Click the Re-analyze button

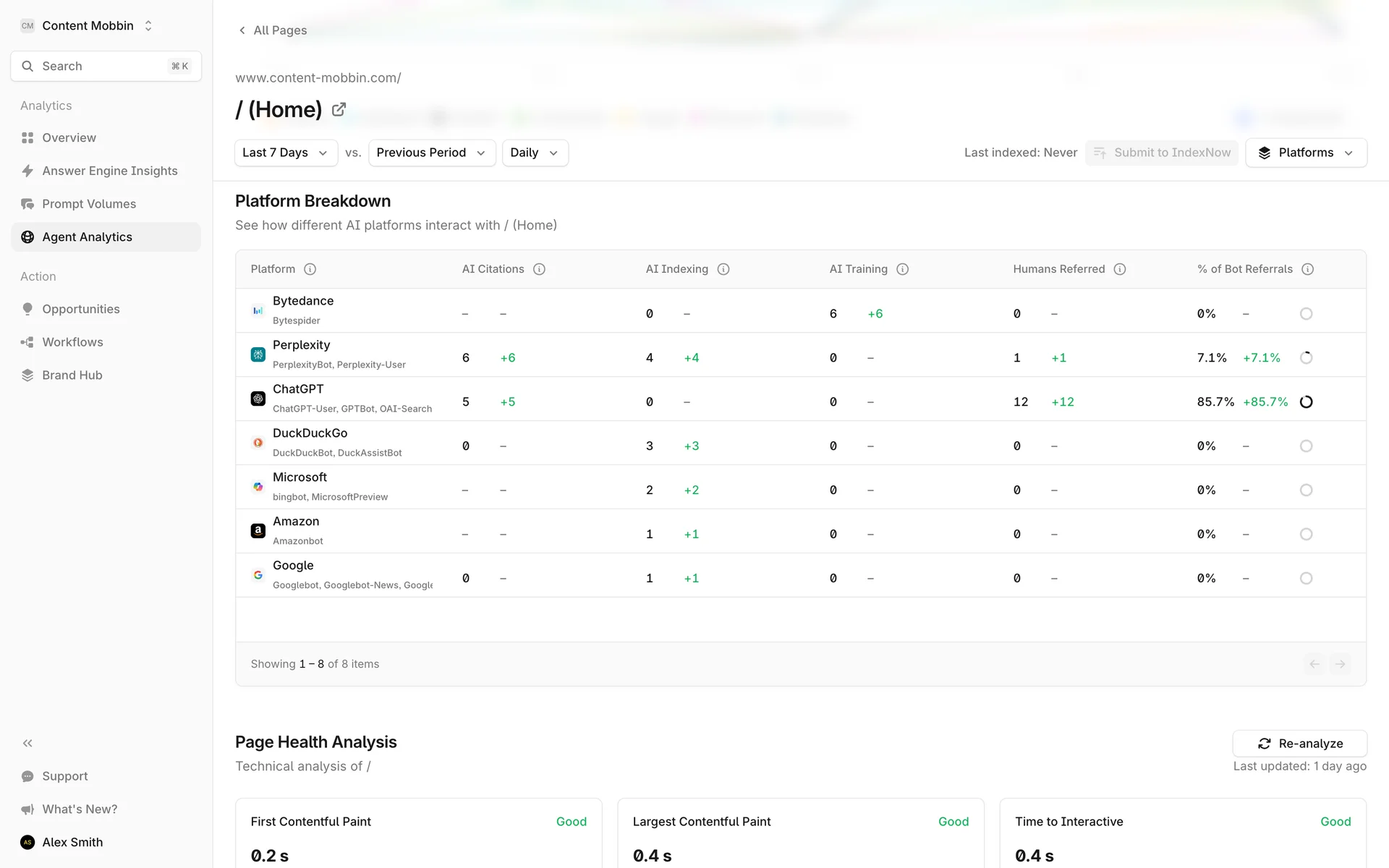coord(1299,744)
